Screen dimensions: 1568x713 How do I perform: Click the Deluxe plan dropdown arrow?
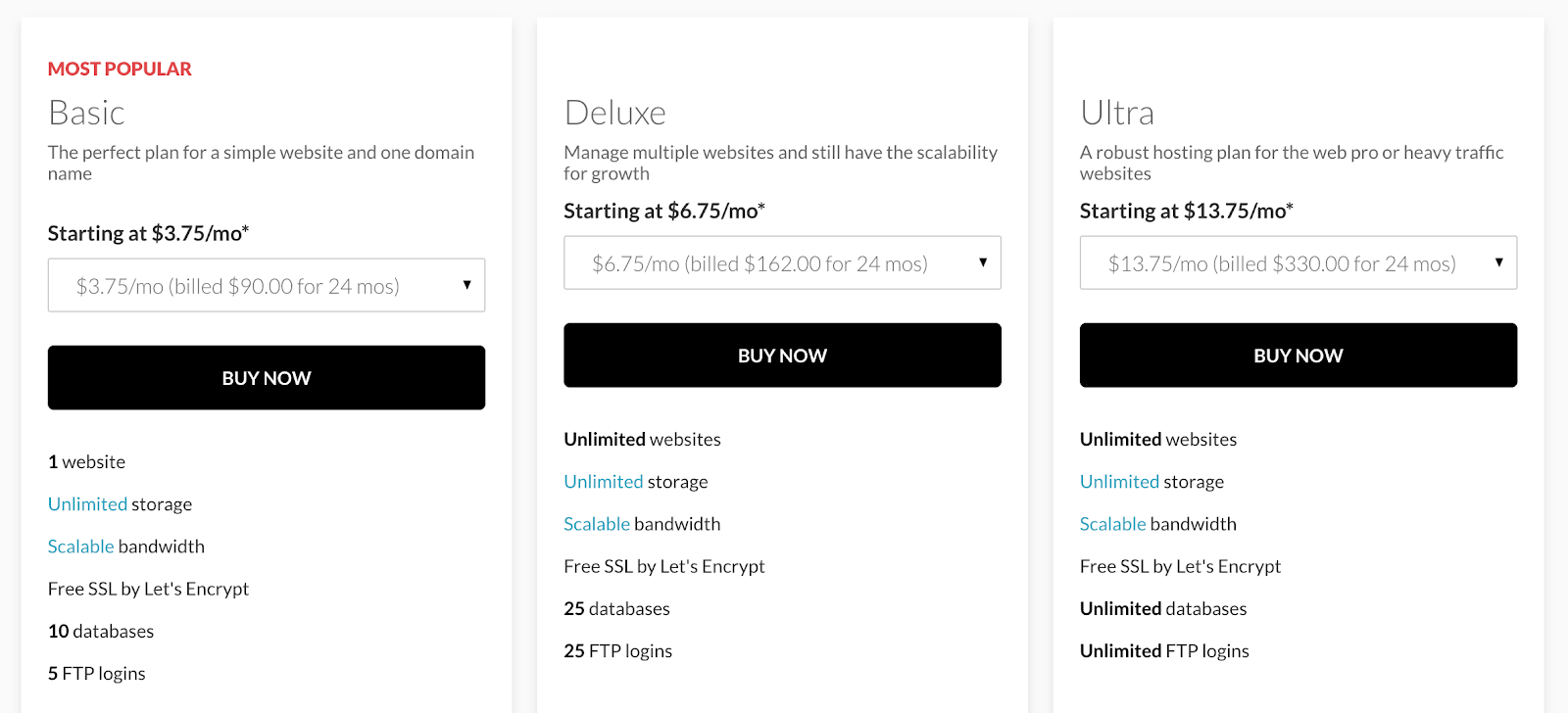pyautogui.click(x=983, y=262)
